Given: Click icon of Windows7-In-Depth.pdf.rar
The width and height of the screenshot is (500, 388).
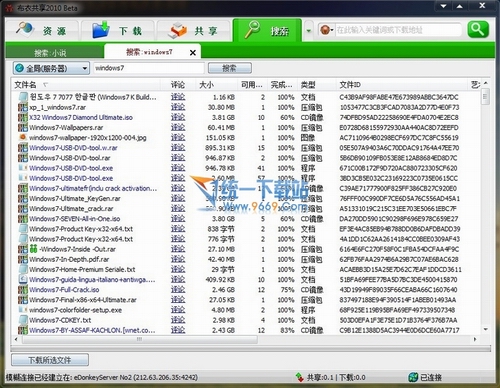Looking at the screenshot, I should click(x=23, y=259).
